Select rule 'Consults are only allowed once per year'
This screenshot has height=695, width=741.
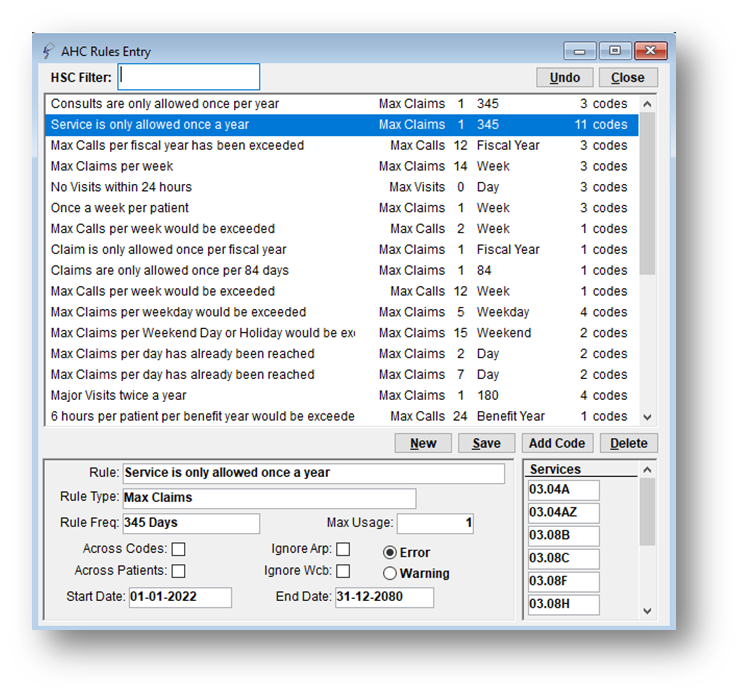[x=342, y=104]
